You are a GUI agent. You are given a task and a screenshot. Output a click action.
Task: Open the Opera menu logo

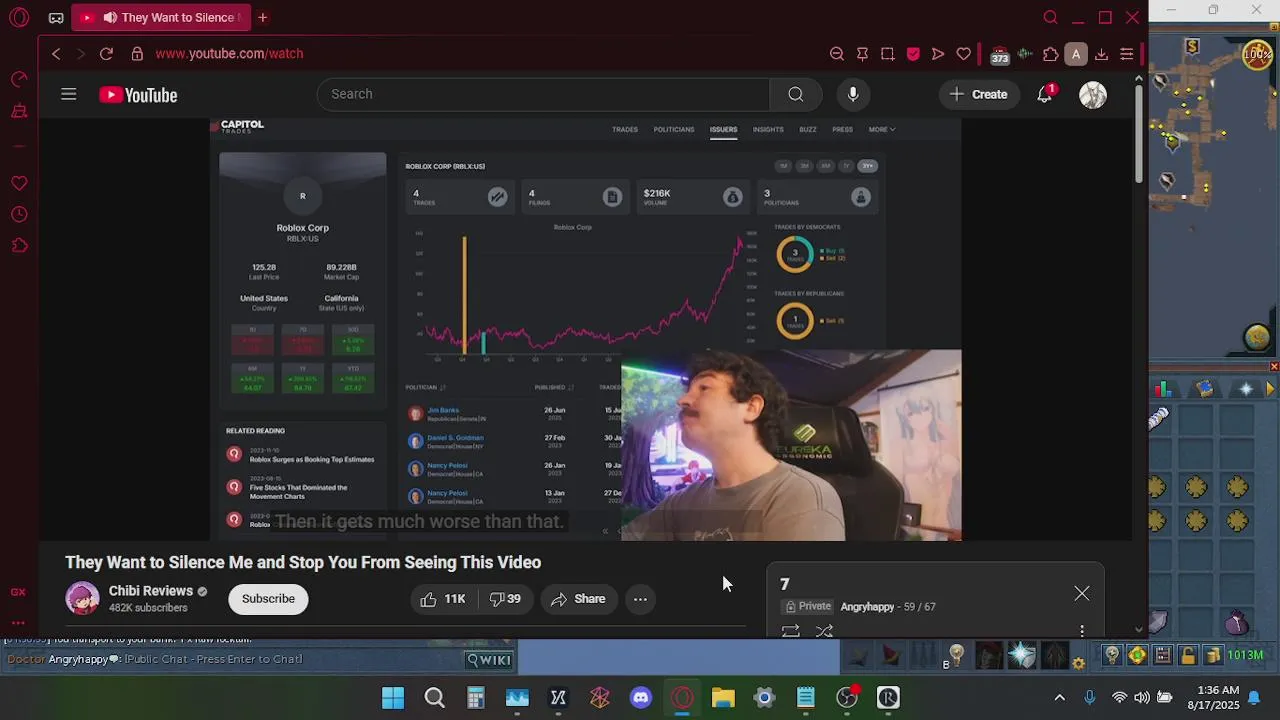coord(19,17)
